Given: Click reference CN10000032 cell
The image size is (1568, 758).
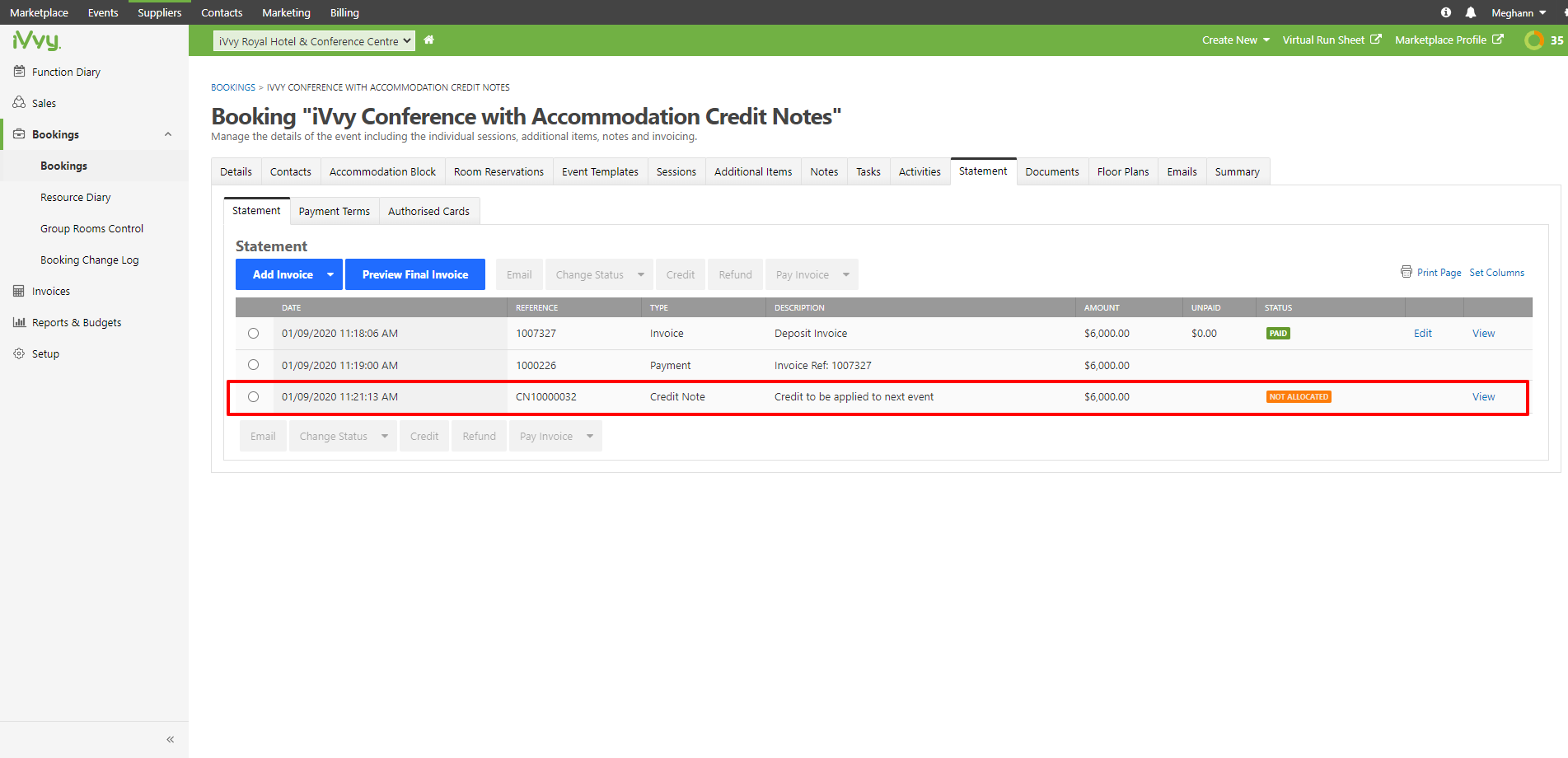Looking at the screenshot, I should point(546,396).
